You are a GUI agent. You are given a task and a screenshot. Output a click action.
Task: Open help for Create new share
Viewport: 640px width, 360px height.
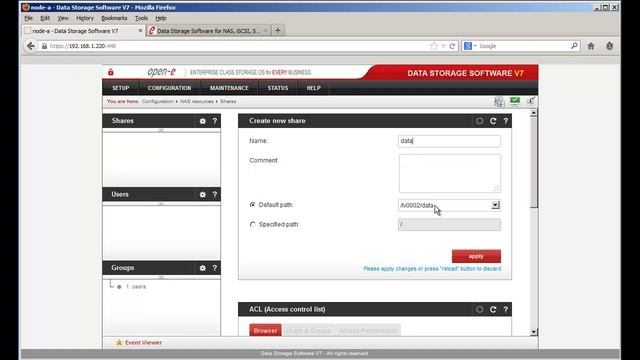tap(506, 121)
